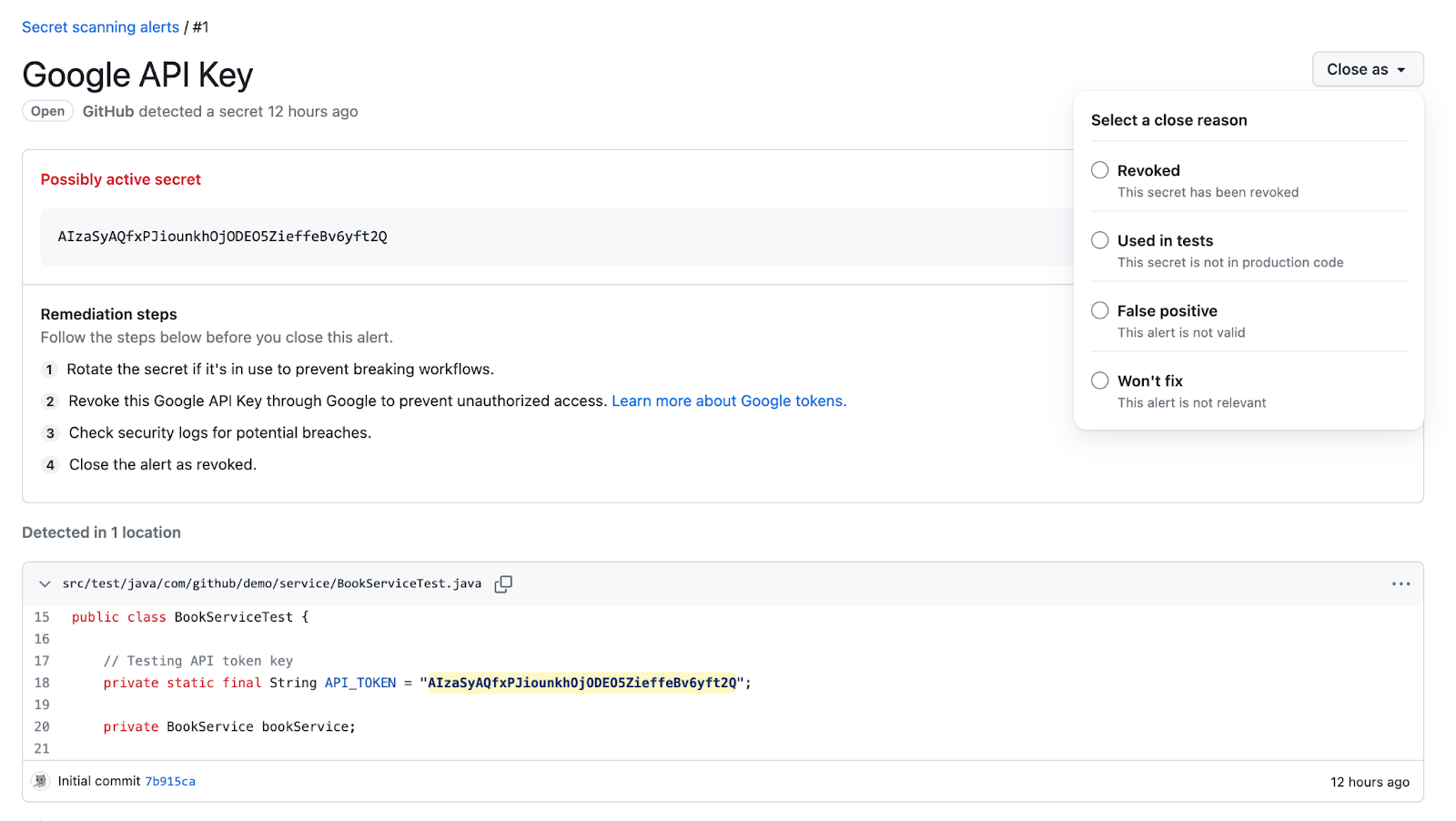Click line number 15 in code snippet

tap(42, 617)
